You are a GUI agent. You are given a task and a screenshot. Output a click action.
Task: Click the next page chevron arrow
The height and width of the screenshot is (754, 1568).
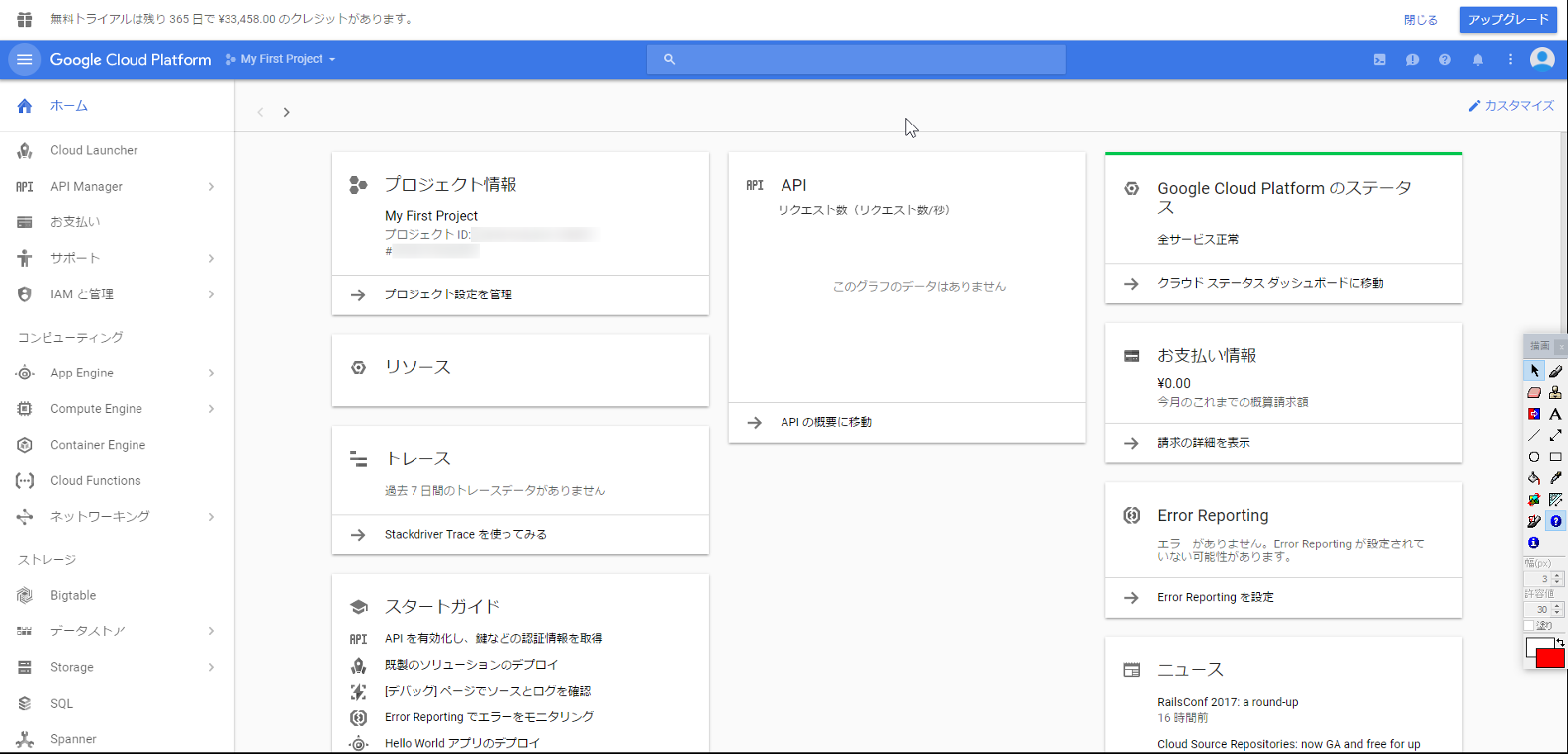point(287,112)
